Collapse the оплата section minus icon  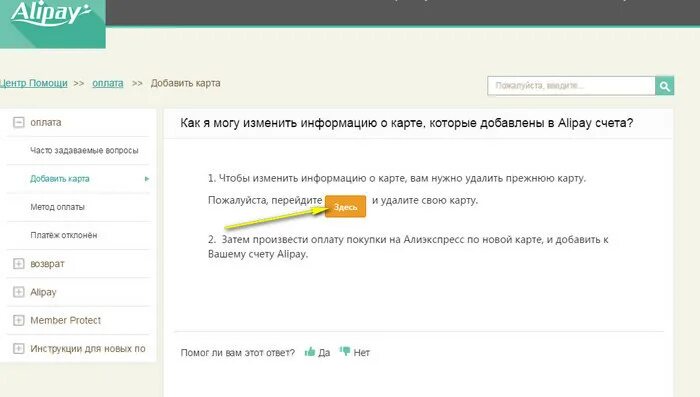[x=18, y=122]
